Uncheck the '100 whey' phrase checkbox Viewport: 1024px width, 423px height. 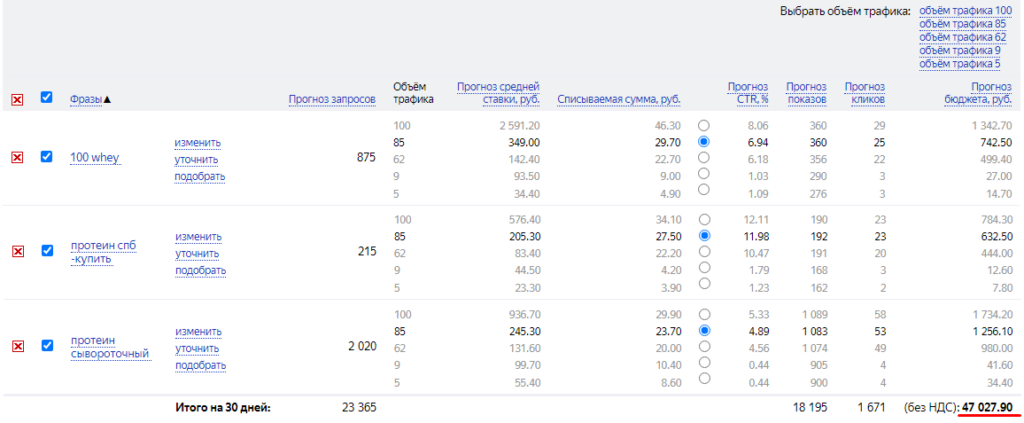coord(46,157)
